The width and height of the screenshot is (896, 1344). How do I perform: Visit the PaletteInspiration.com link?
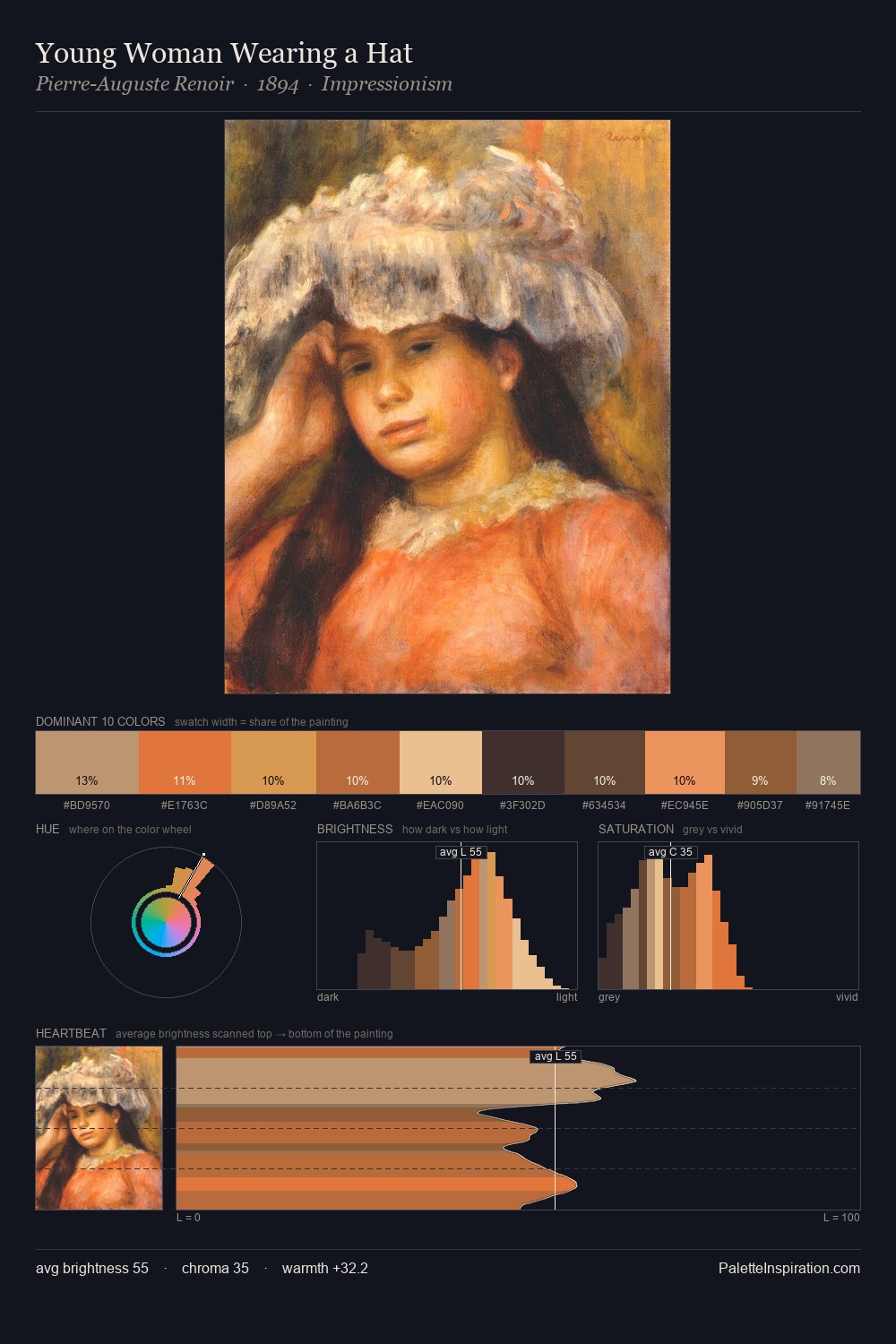[789, 1268]
